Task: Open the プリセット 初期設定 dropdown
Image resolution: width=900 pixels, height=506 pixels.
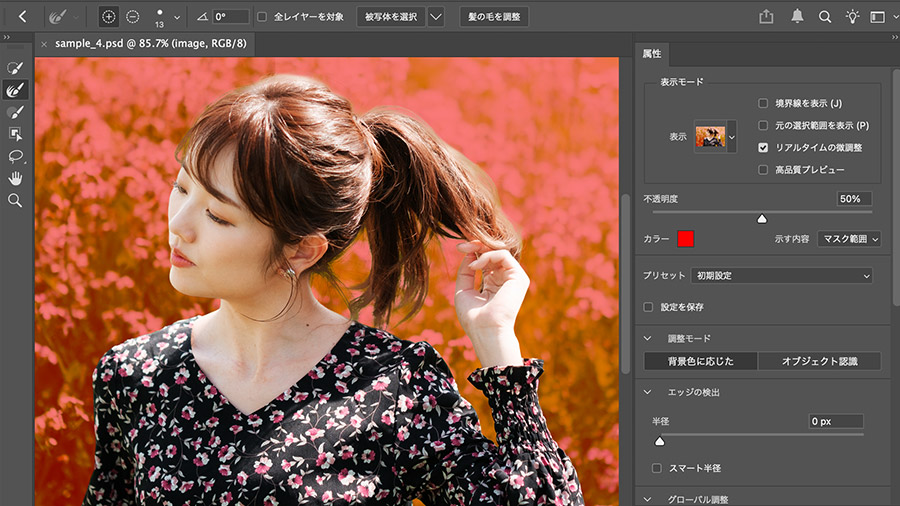Action: point(782,275)
